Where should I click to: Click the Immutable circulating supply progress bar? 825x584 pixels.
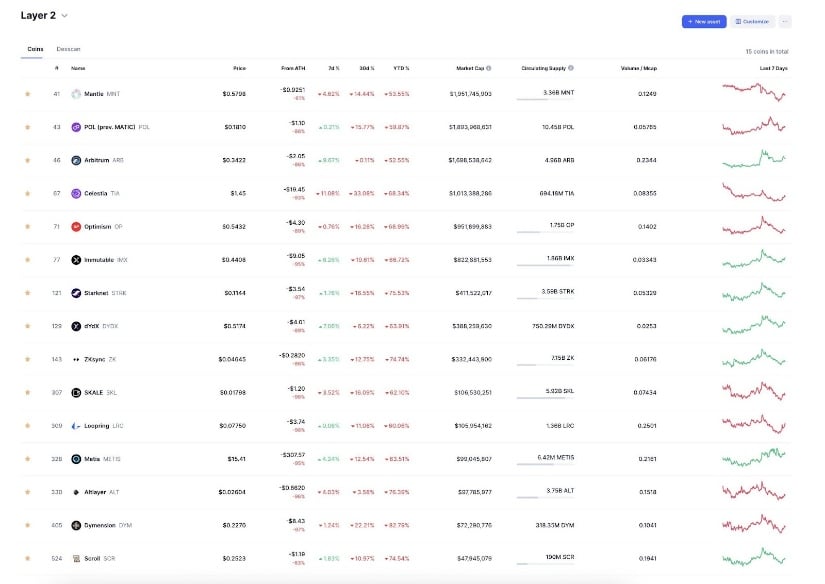545,265
